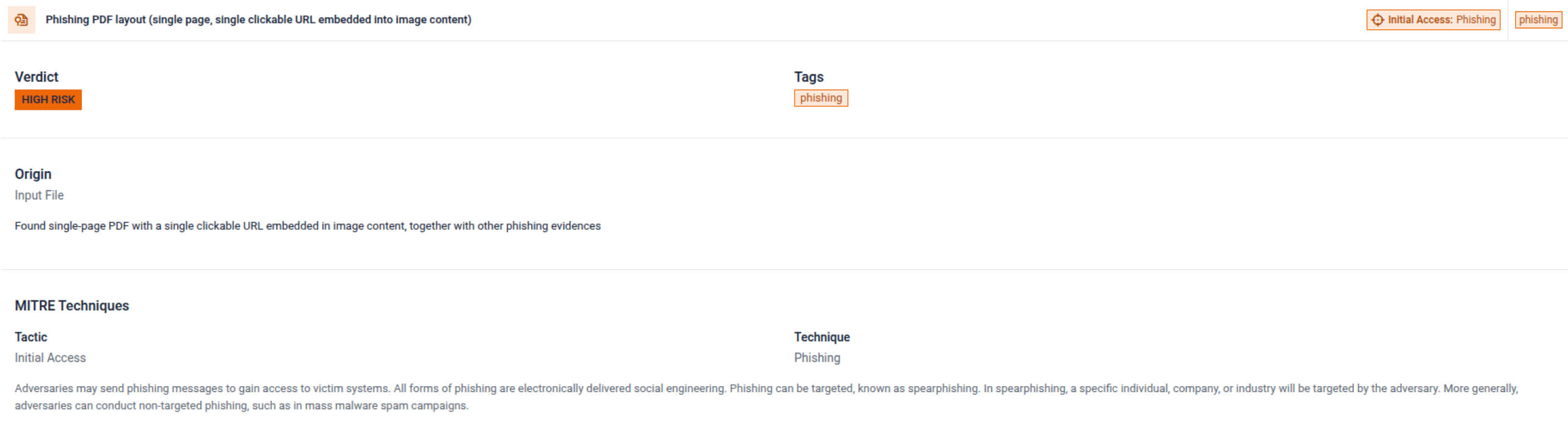Click the crosshair icon in the MITRE badge
This screenshot has height=427, width=1568.
1377,20
